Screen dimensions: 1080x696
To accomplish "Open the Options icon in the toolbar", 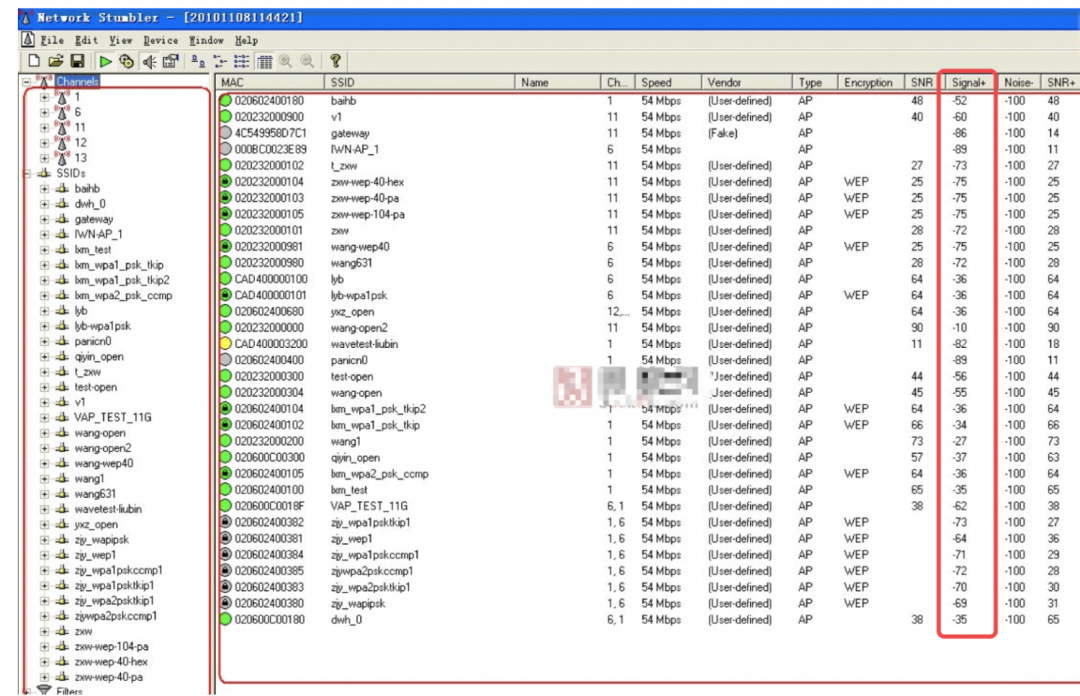I will [x=171, y=61].
